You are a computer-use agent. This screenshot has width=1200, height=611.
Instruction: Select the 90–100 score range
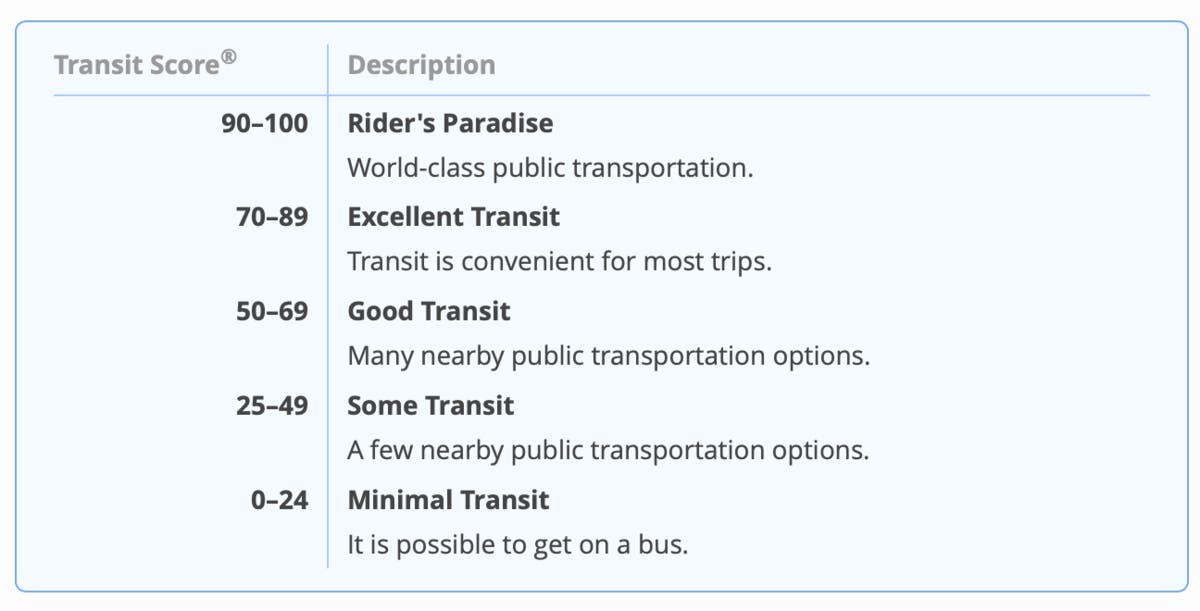click(x=265, y=124)
